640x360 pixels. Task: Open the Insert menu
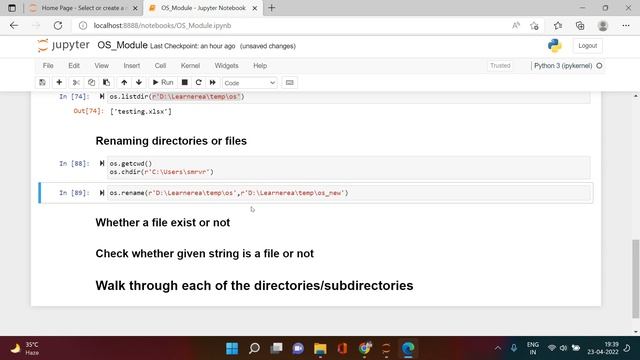coord(132,66)
